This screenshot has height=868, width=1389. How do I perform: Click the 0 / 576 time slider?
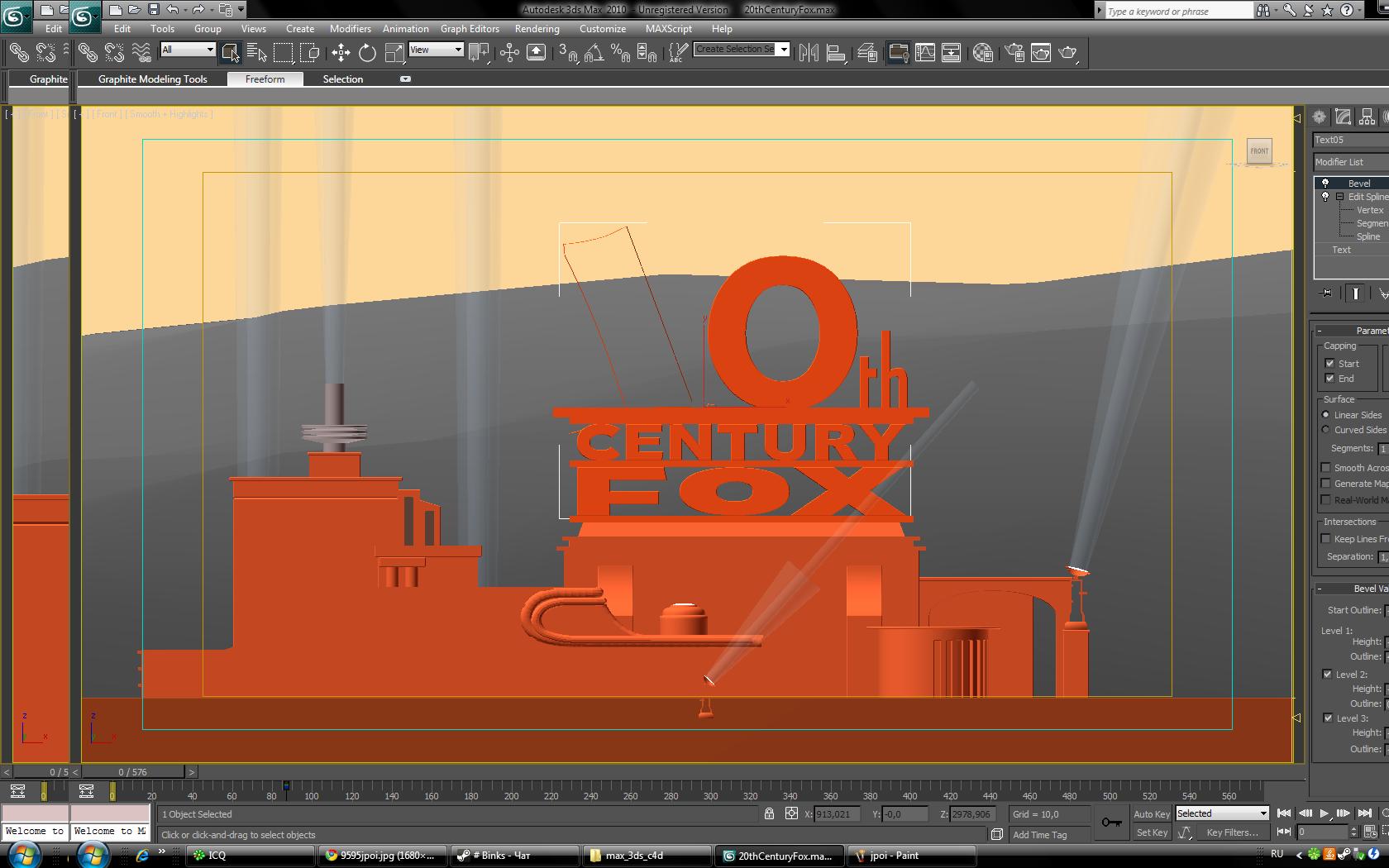(x=132, y=772)
